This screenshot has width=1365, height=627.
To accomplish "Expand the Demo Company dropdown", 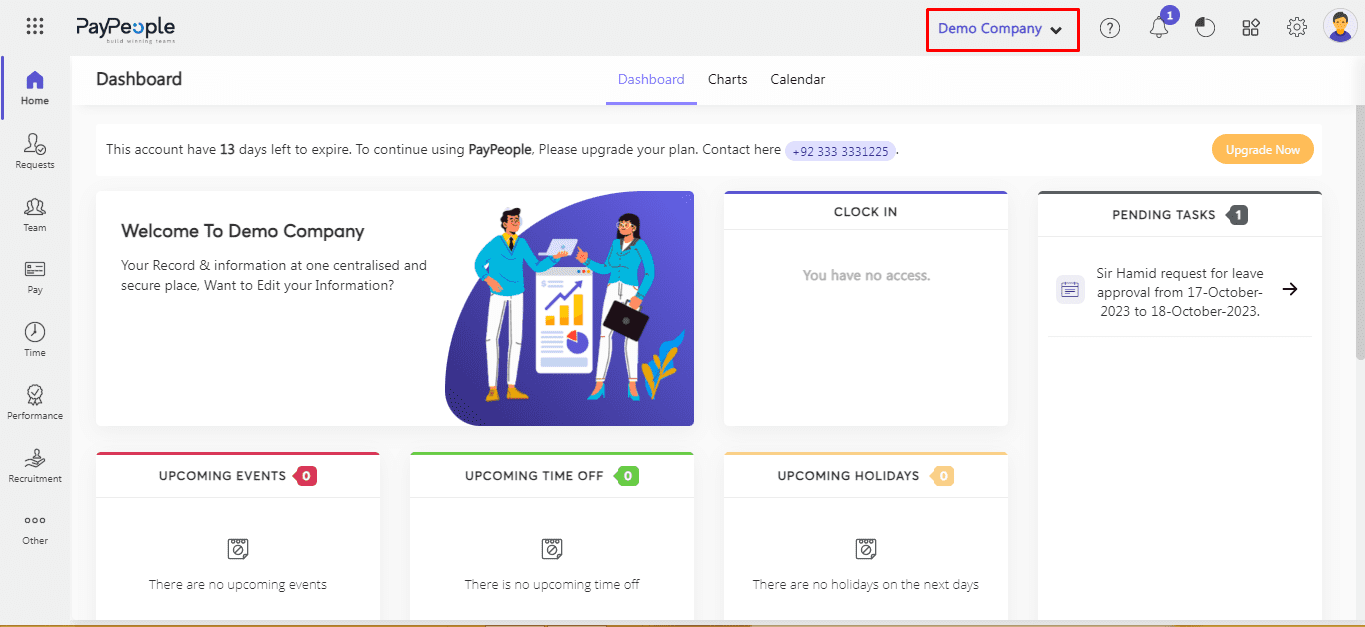I will pos(1001,29).
